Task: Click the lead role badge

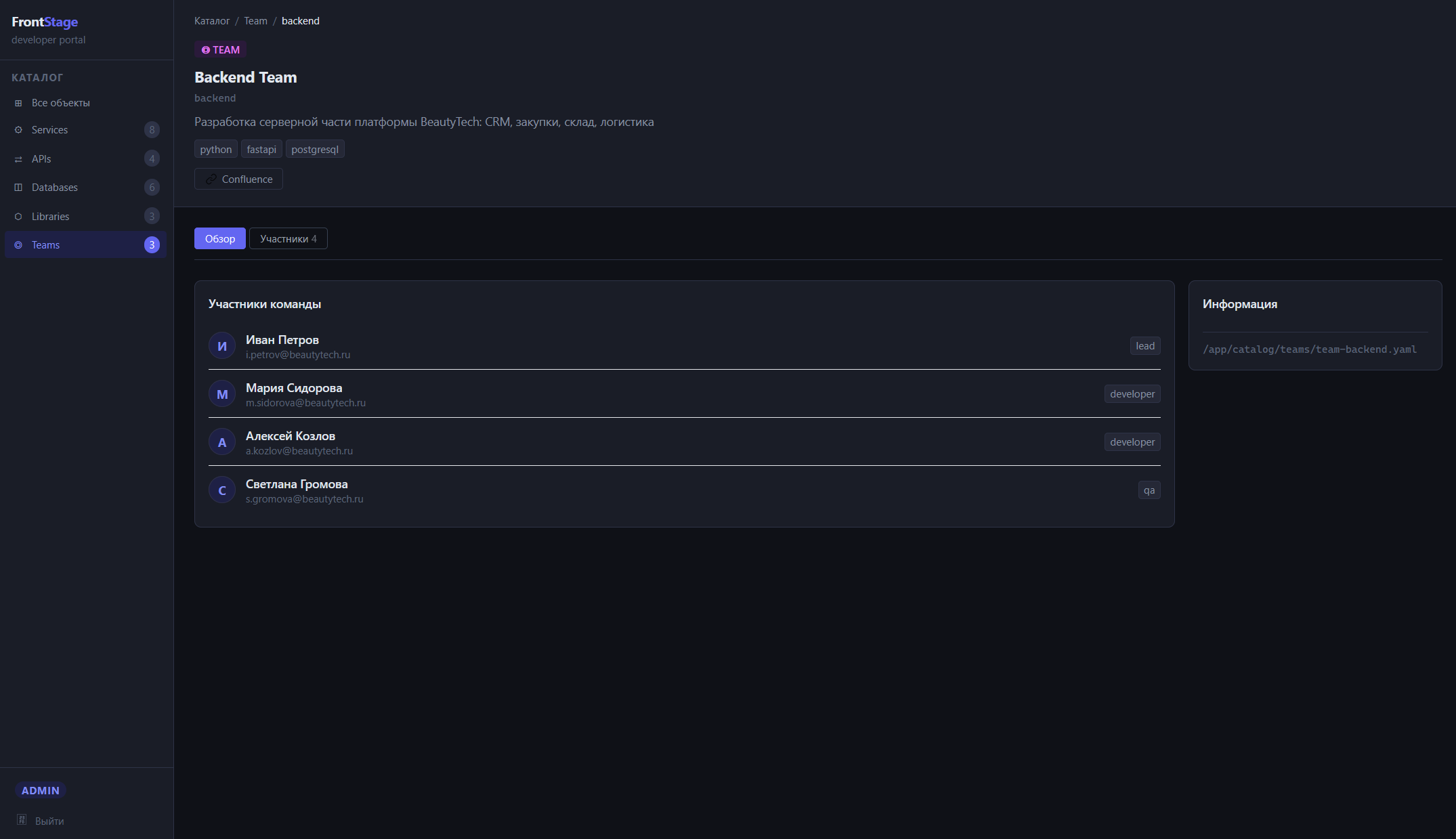Action: click(x=1144, y=346)
